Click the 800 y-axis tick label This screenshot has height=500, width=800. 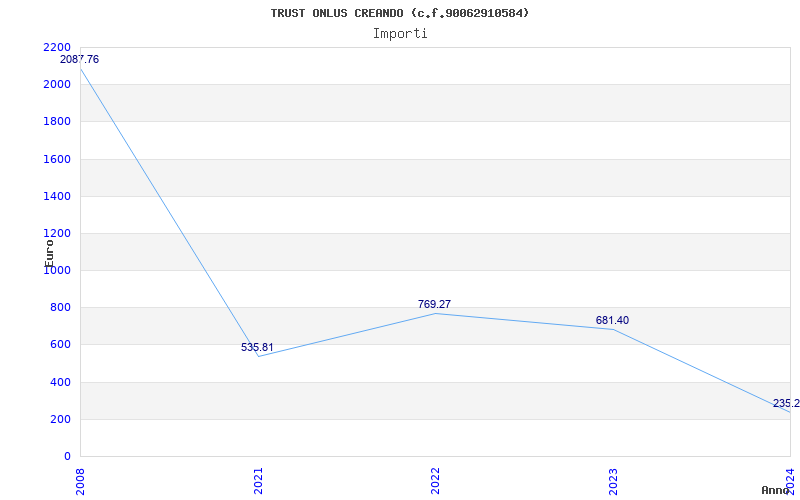pyautogui.click(x=60, y=308)
